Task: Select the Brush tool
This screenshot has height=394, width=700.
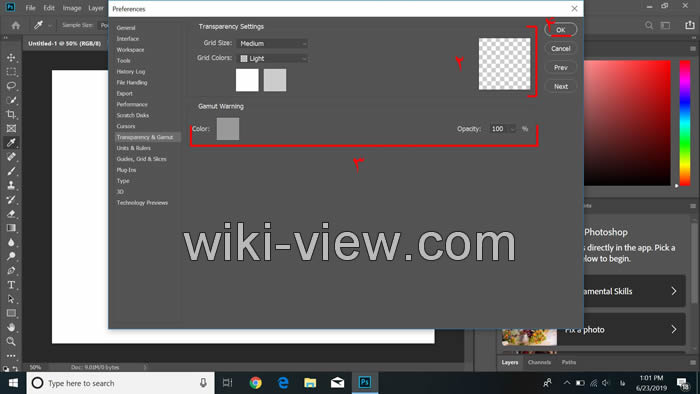Action: point(11,171)
